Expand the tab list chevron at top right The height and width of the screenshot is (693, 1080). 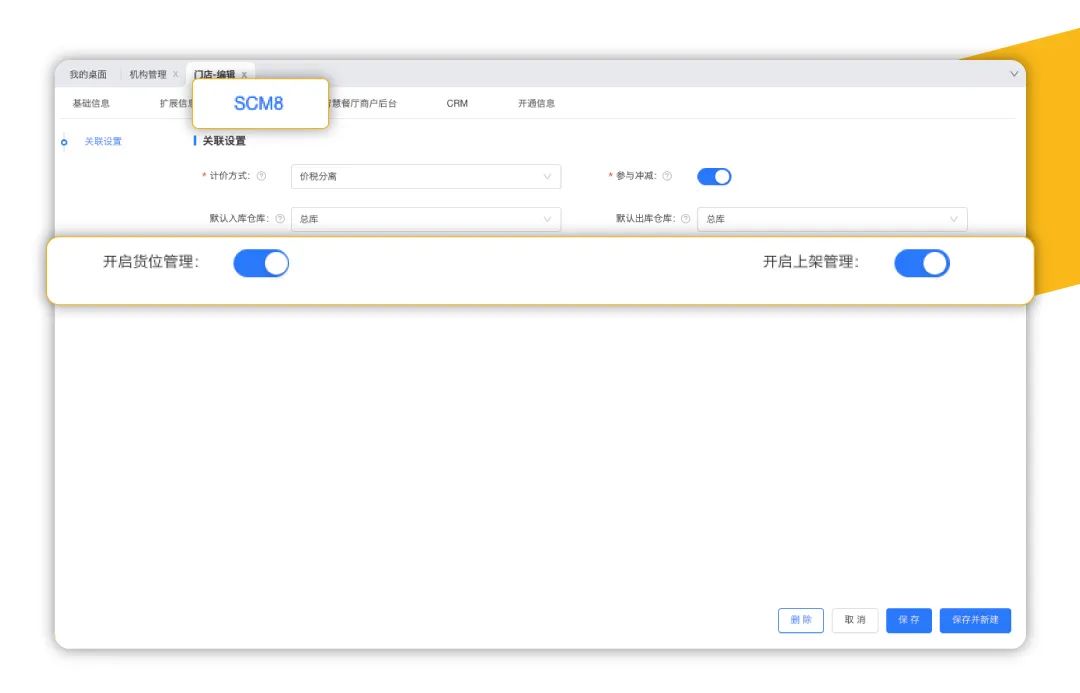tap(1014, 74)
